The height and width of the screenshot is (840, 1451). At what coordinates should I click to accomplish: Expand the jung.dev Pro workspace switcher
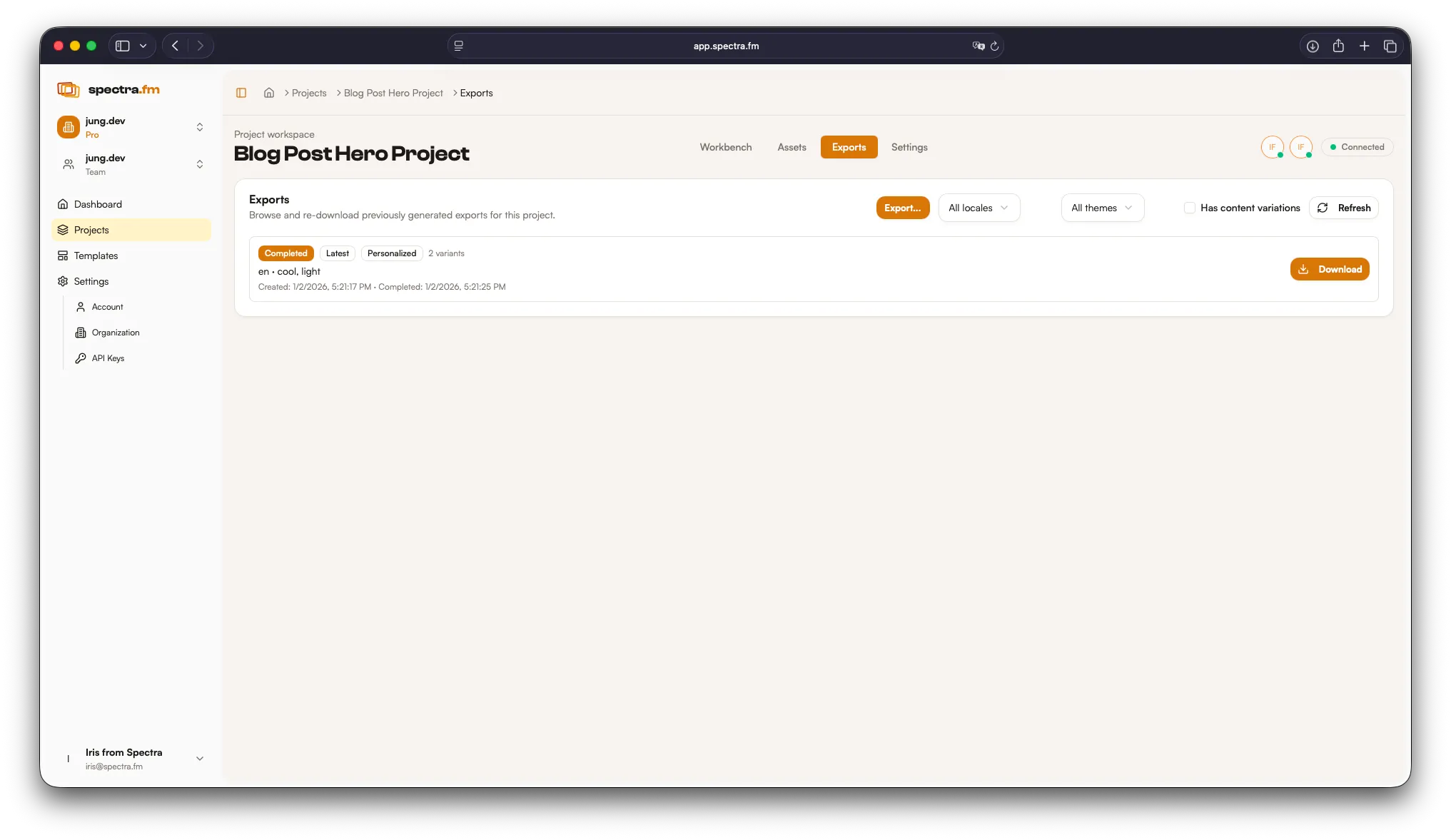pyautogui.click(x=199, y=127)
